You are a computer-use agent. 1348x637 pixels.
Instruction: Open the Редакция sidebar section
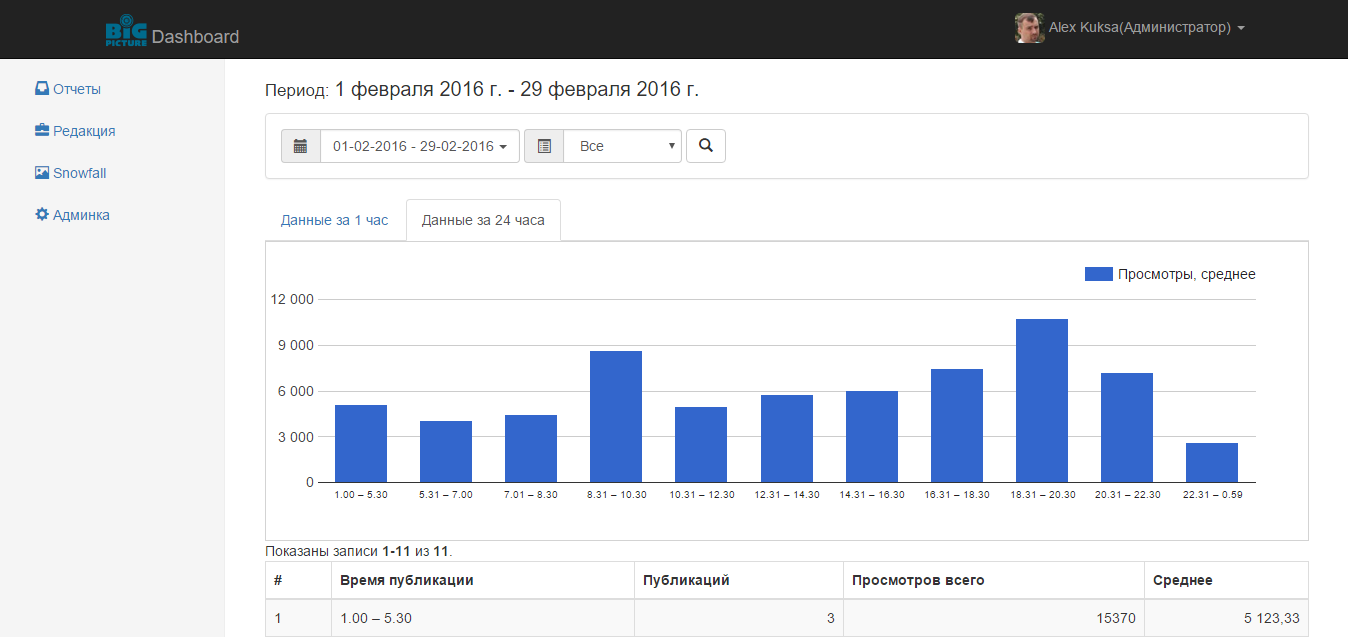pos(75,131)
